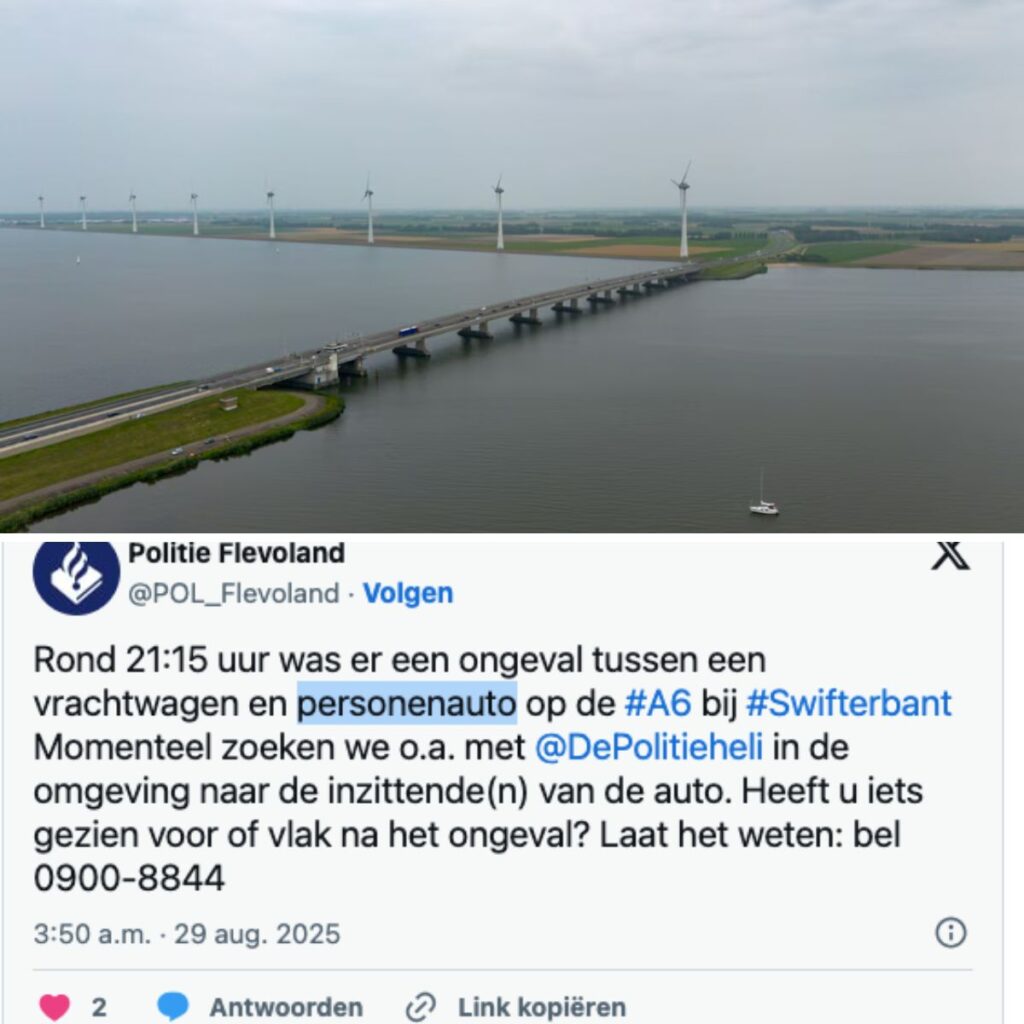Image resolution: width=1024 pixels, height=1024 pixels.
Task: Click the Antwoorden reply button
Action: pyautogui.click(x=286, y=1007)
